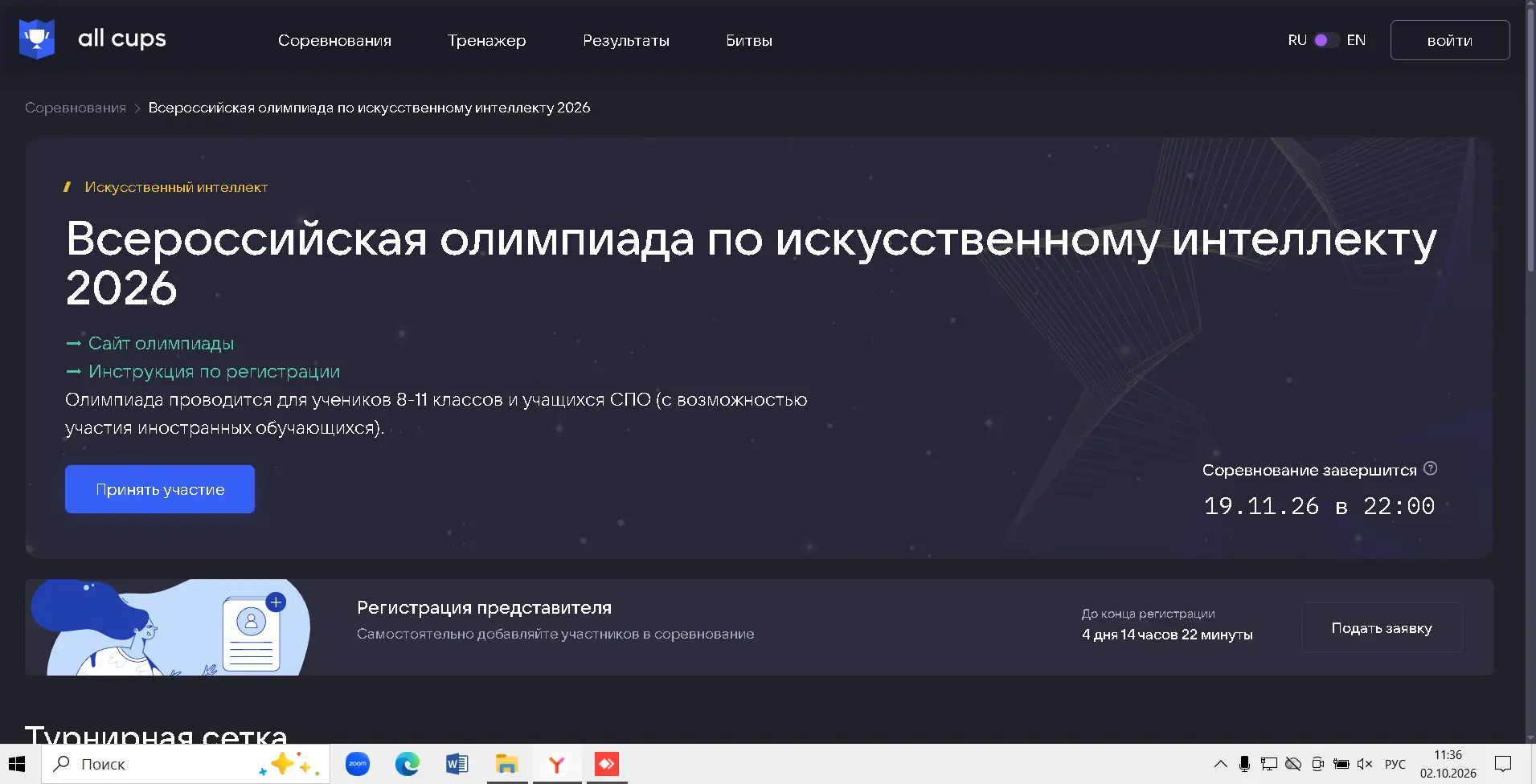
Task: Click the All Cups trophy logo
Action: [37, 39]
